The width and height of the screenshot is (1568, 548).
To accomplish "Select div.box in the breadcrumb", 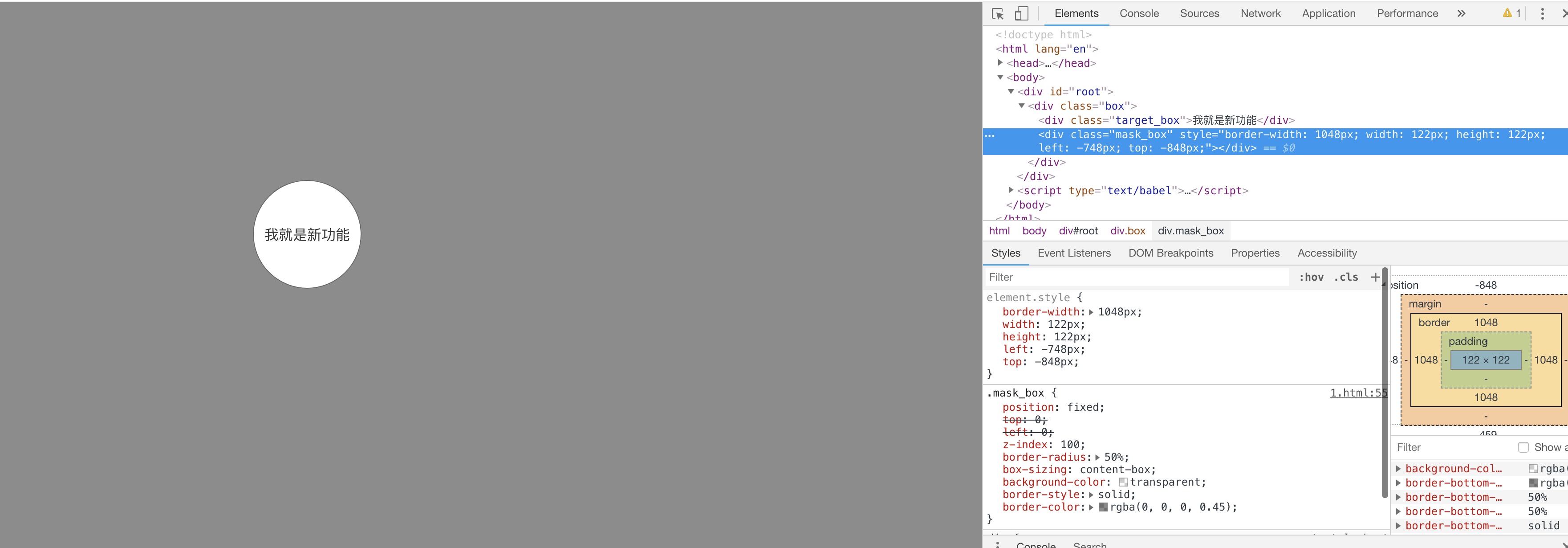I will click(x=1127, y=231).
